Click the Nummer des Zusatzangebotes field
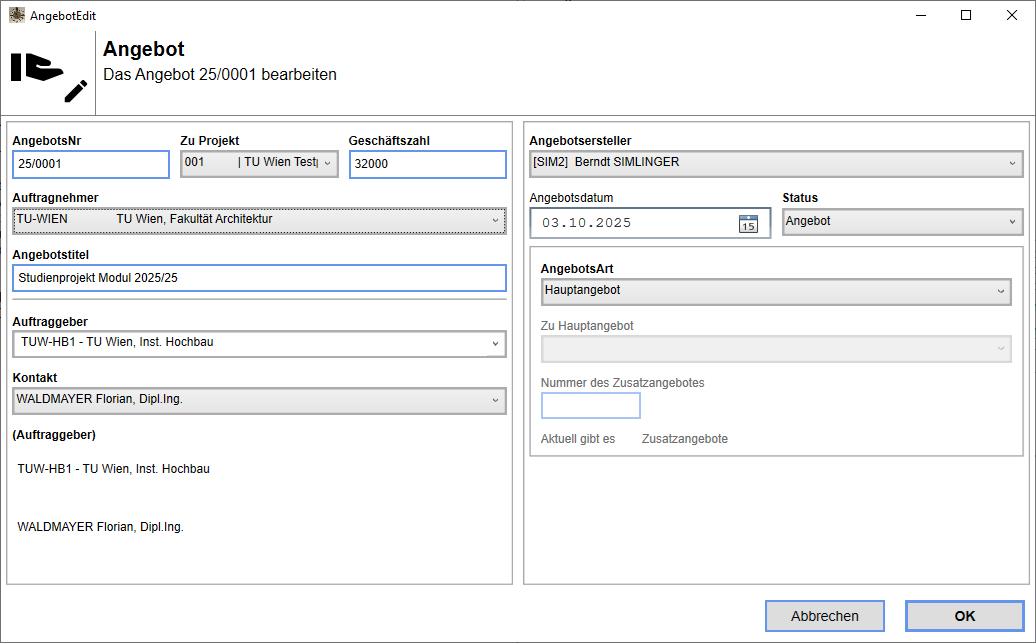Screen dimensions: 1036x643 590,405
